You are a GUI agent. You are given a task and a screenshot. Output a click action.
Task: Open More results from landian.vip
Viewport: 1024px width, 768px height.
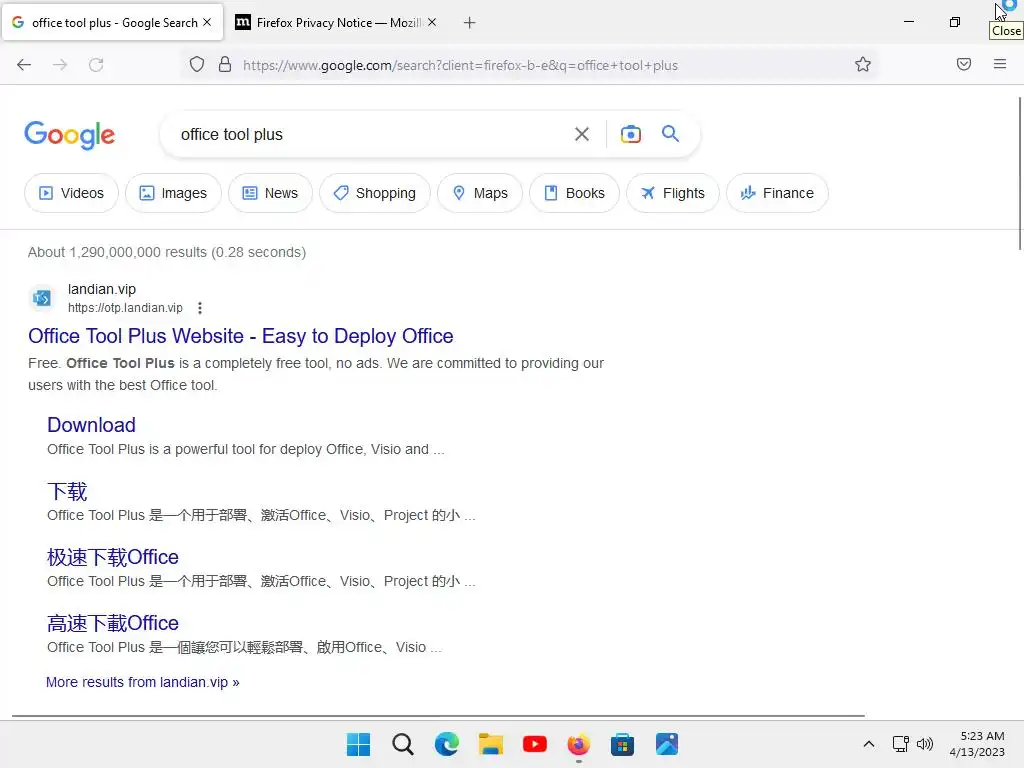142,682
